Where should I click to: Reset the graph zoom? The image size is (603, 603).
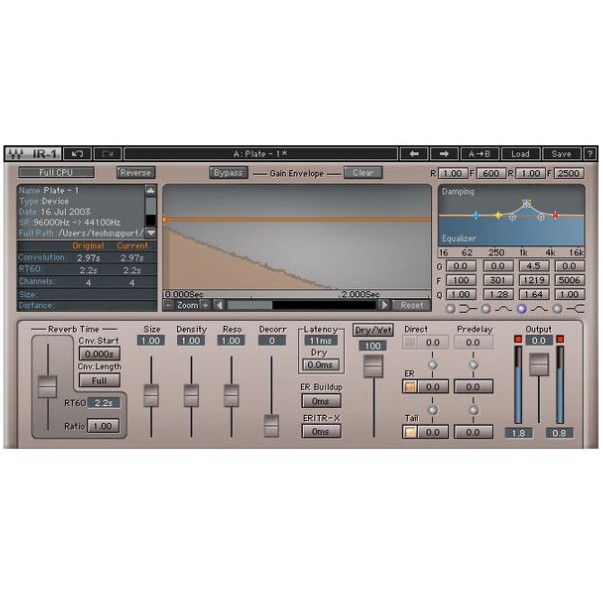pos(411,305)
